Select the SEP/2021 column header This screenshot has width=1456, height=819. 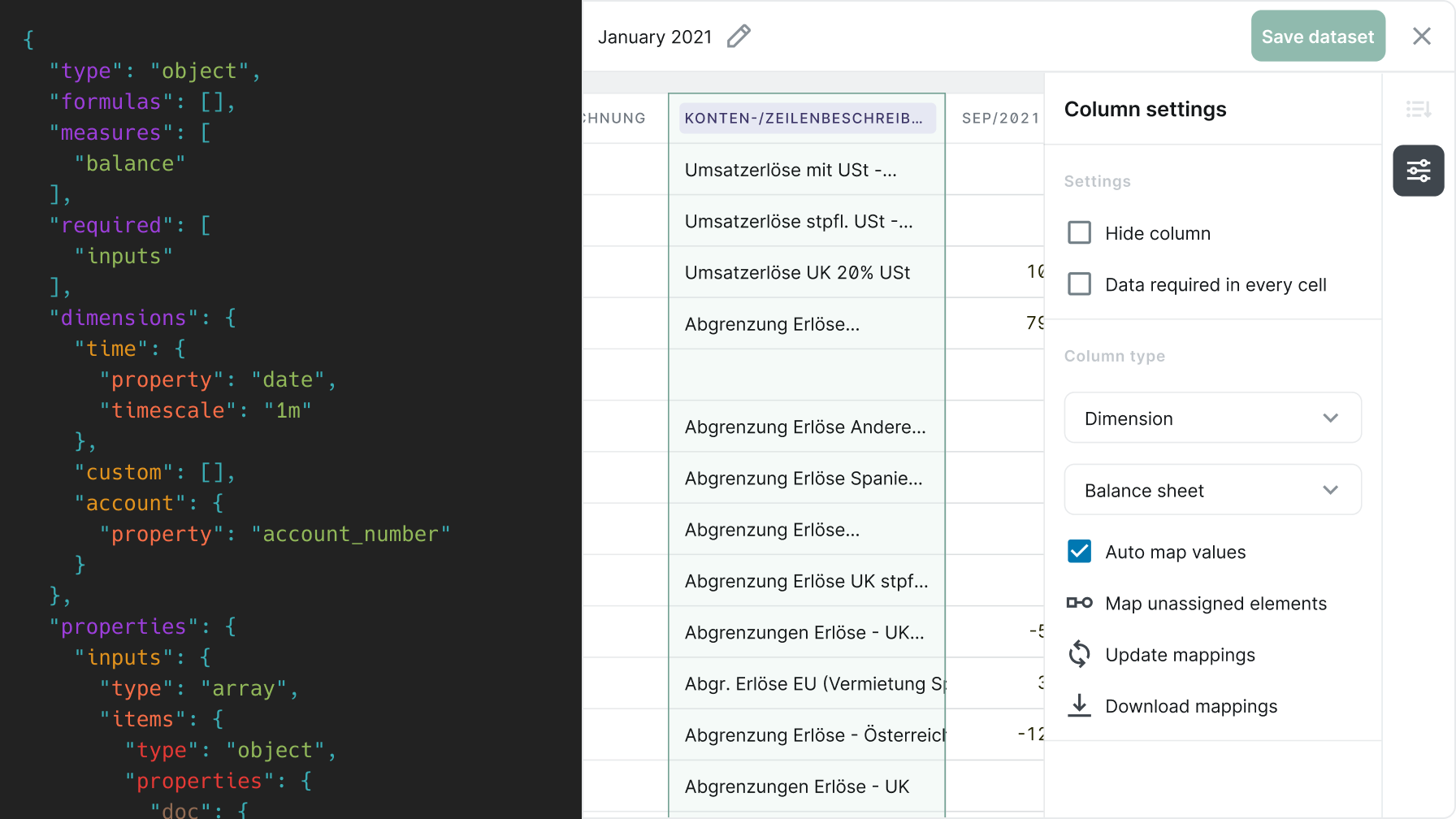[1001, 119]
